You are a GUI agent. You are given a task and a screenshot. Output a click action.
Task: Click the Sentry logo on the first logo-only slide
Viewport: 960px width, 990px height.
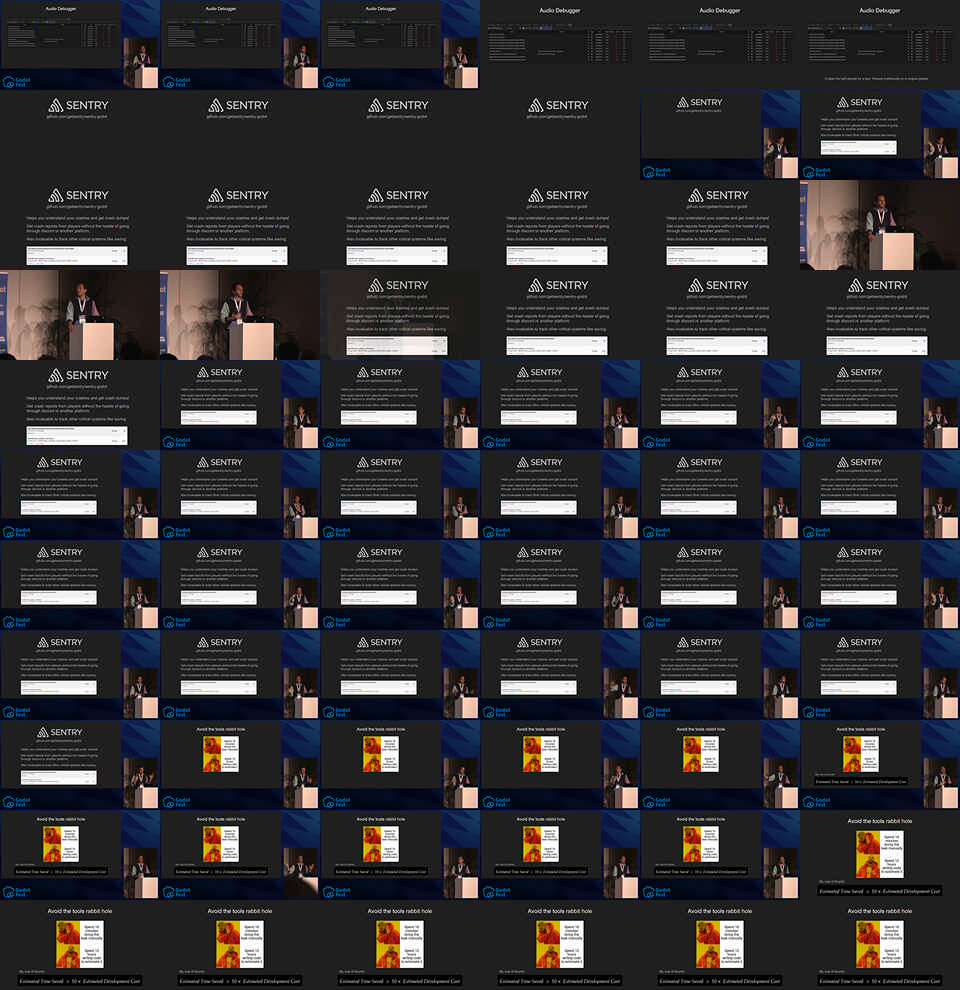coord(80,105)
